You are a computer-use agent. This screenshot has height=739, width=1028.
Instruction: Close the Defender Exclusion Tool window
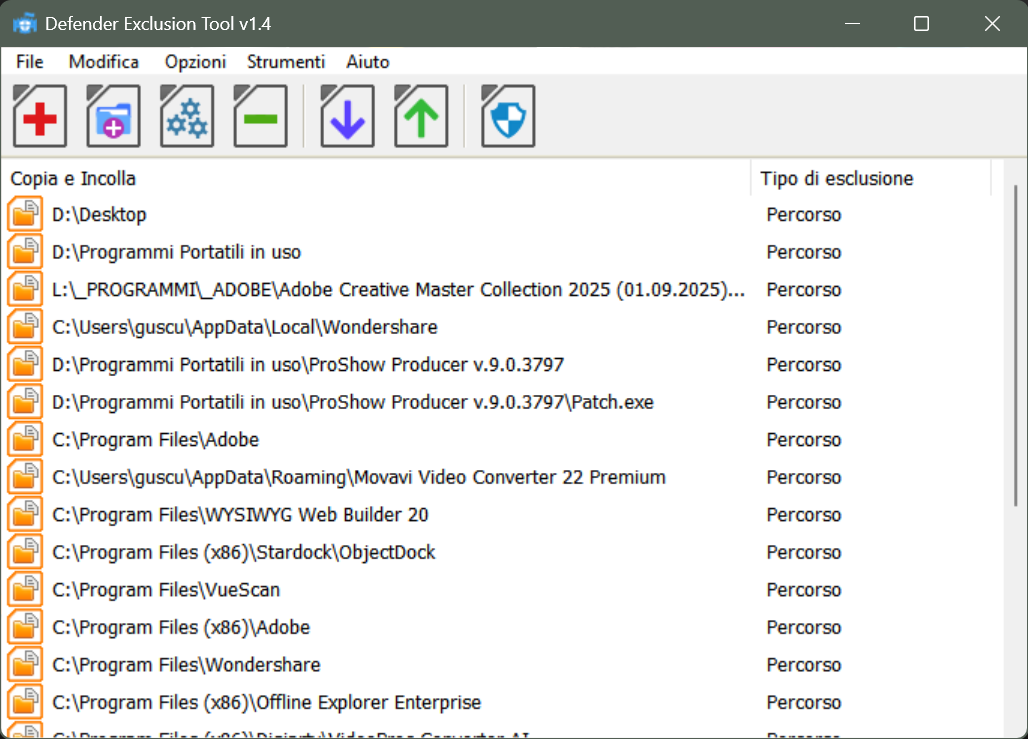(x=992, y=24)
